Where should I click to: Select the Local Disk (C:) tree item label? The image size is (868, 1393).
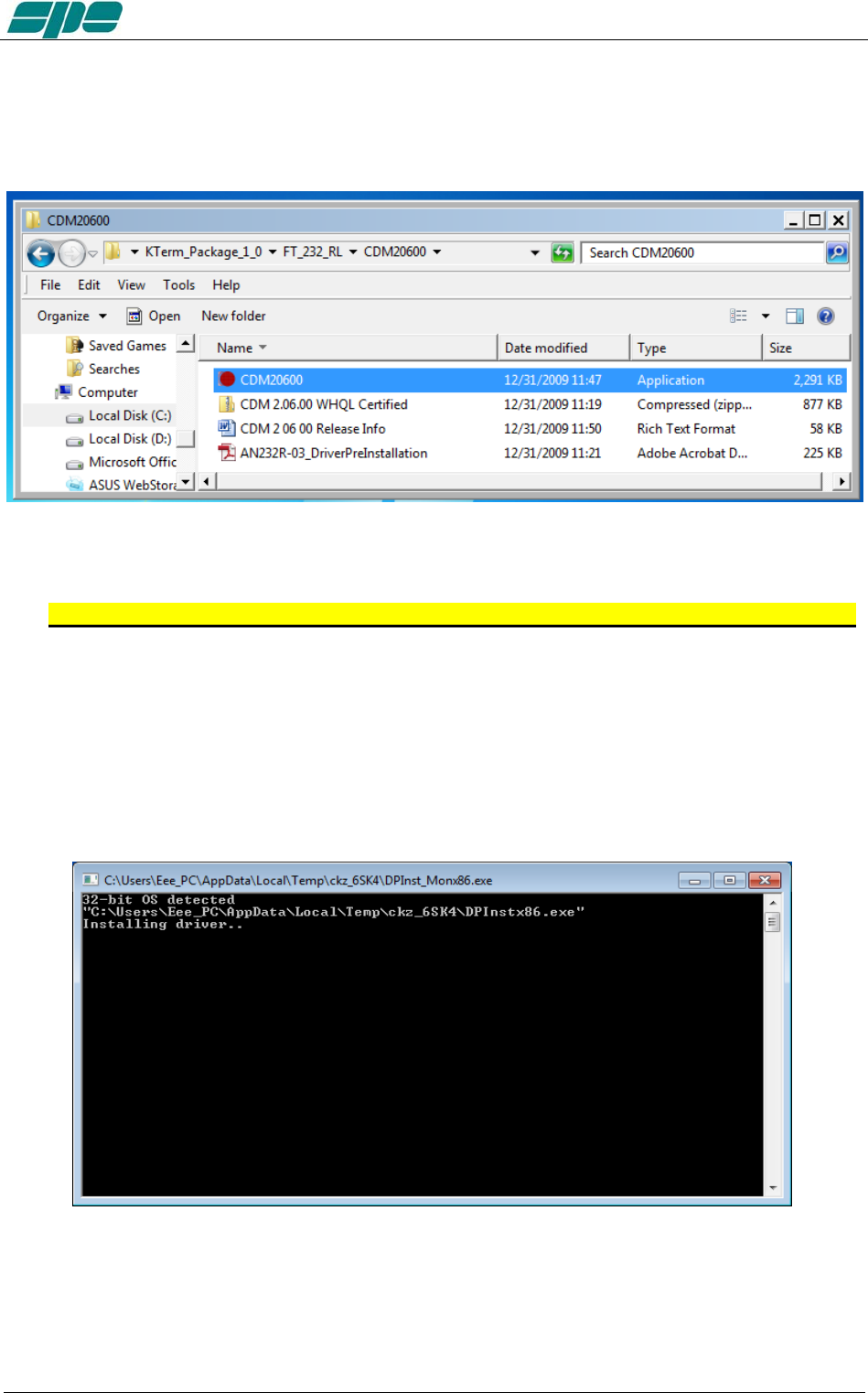130,415
